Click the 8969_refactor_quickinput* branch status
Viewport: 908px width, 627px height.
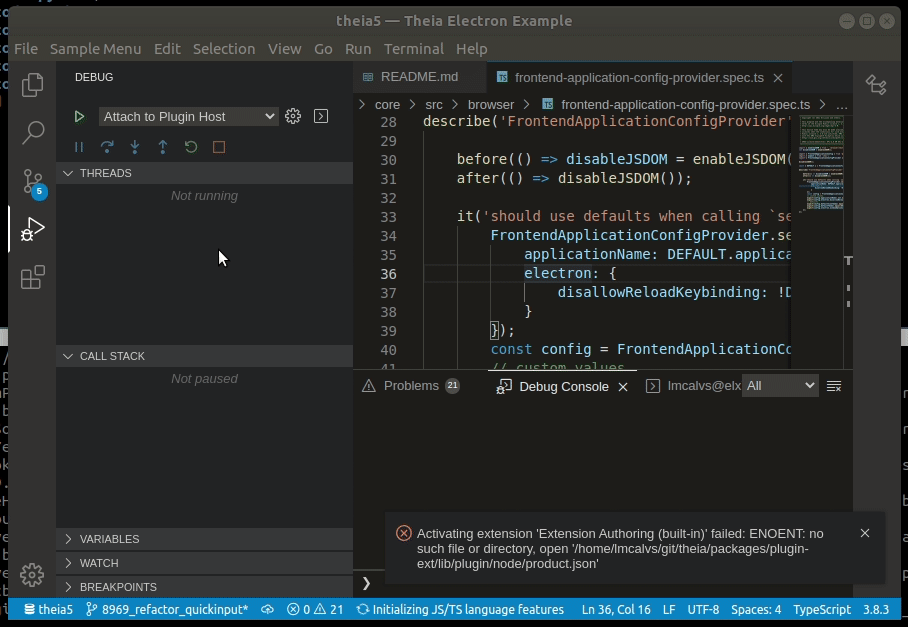pos(167,610)
